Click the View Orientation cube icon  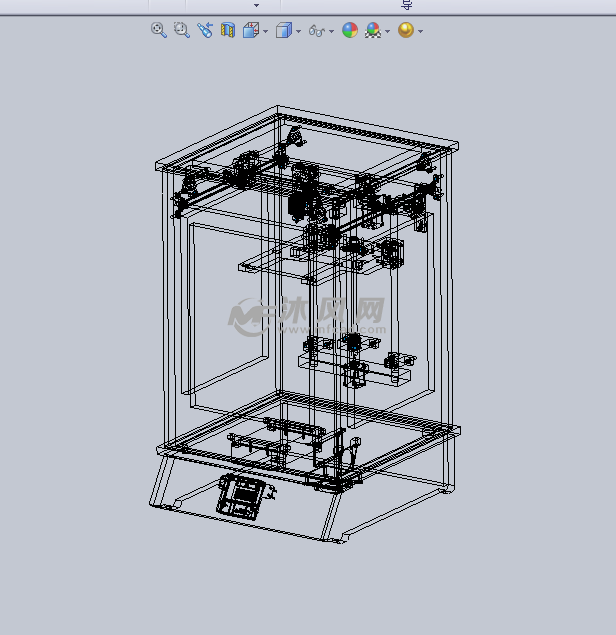(251, 31)
